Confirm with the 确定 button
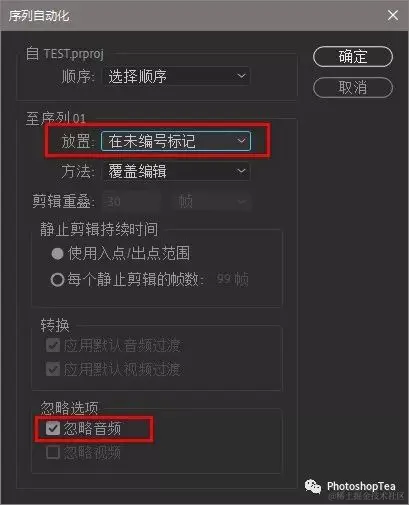The width and height of the screenshot is (409, 505). tap(353, 57)
